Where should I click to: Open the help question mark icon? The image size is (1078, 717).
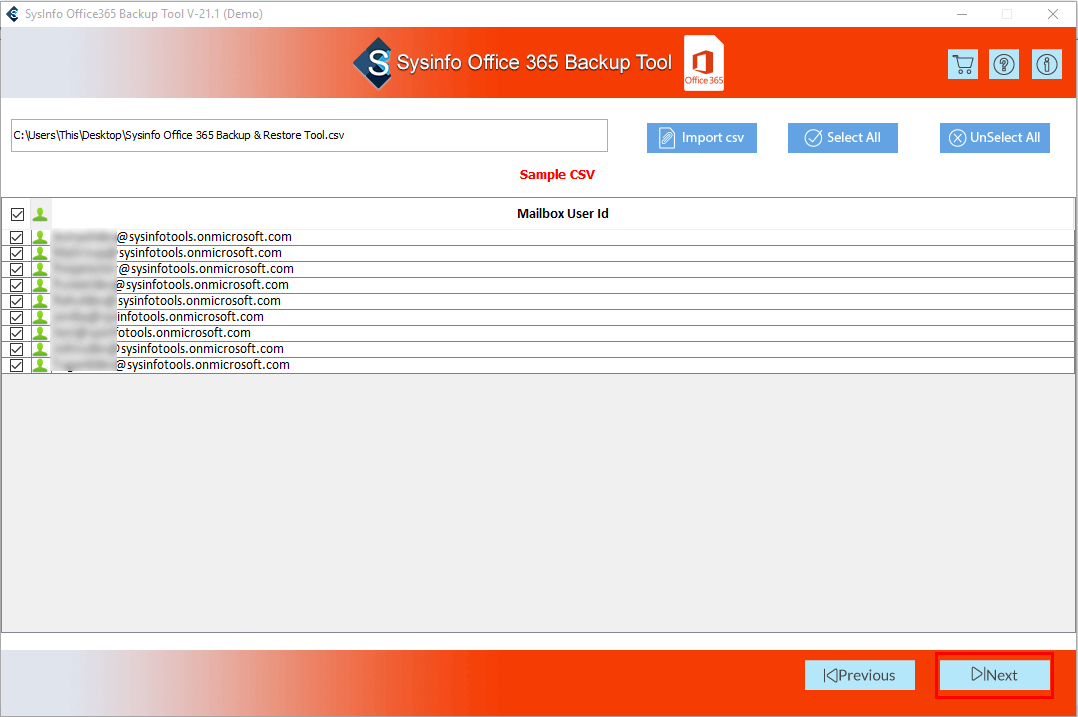point(1004,65)
